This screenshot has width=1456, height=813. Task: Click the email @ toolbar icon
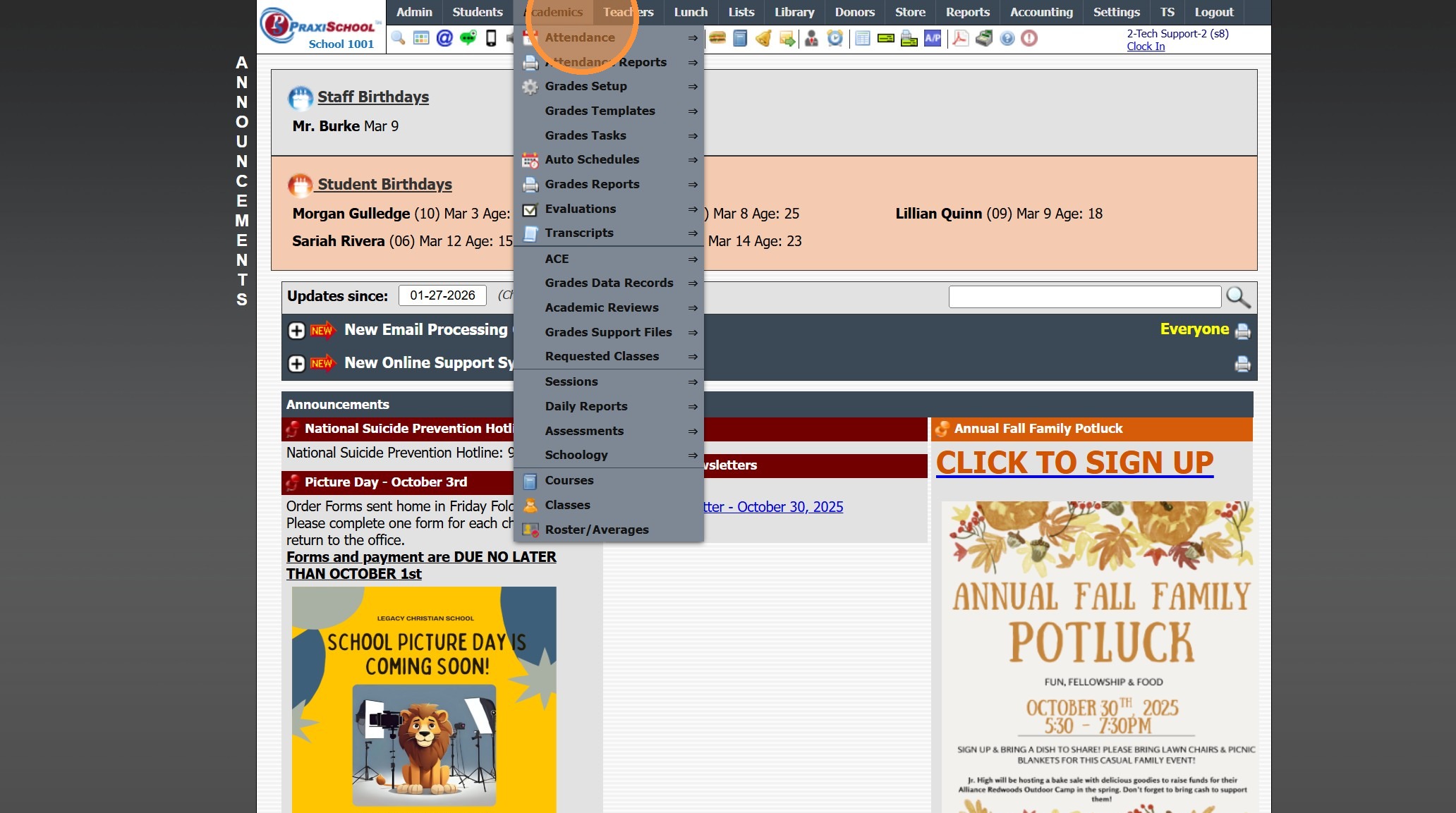pos(444,38)
